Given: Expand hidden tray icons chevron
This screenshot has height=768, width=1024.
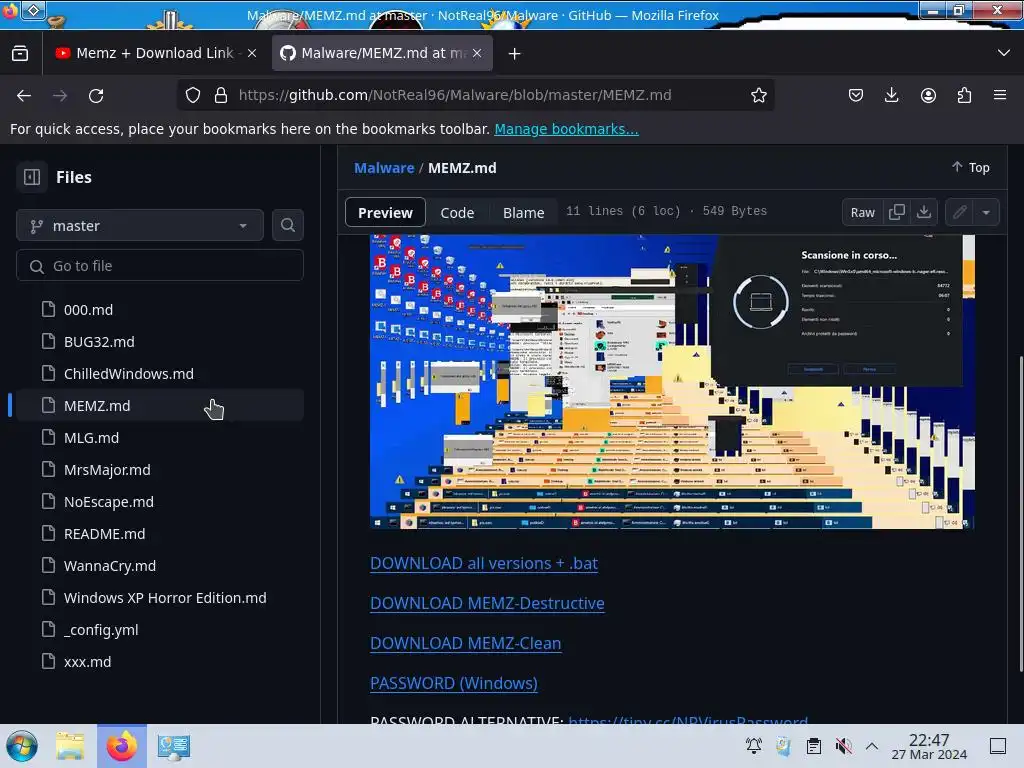Looking at the screenshot, I should click(x=872, y=746).
